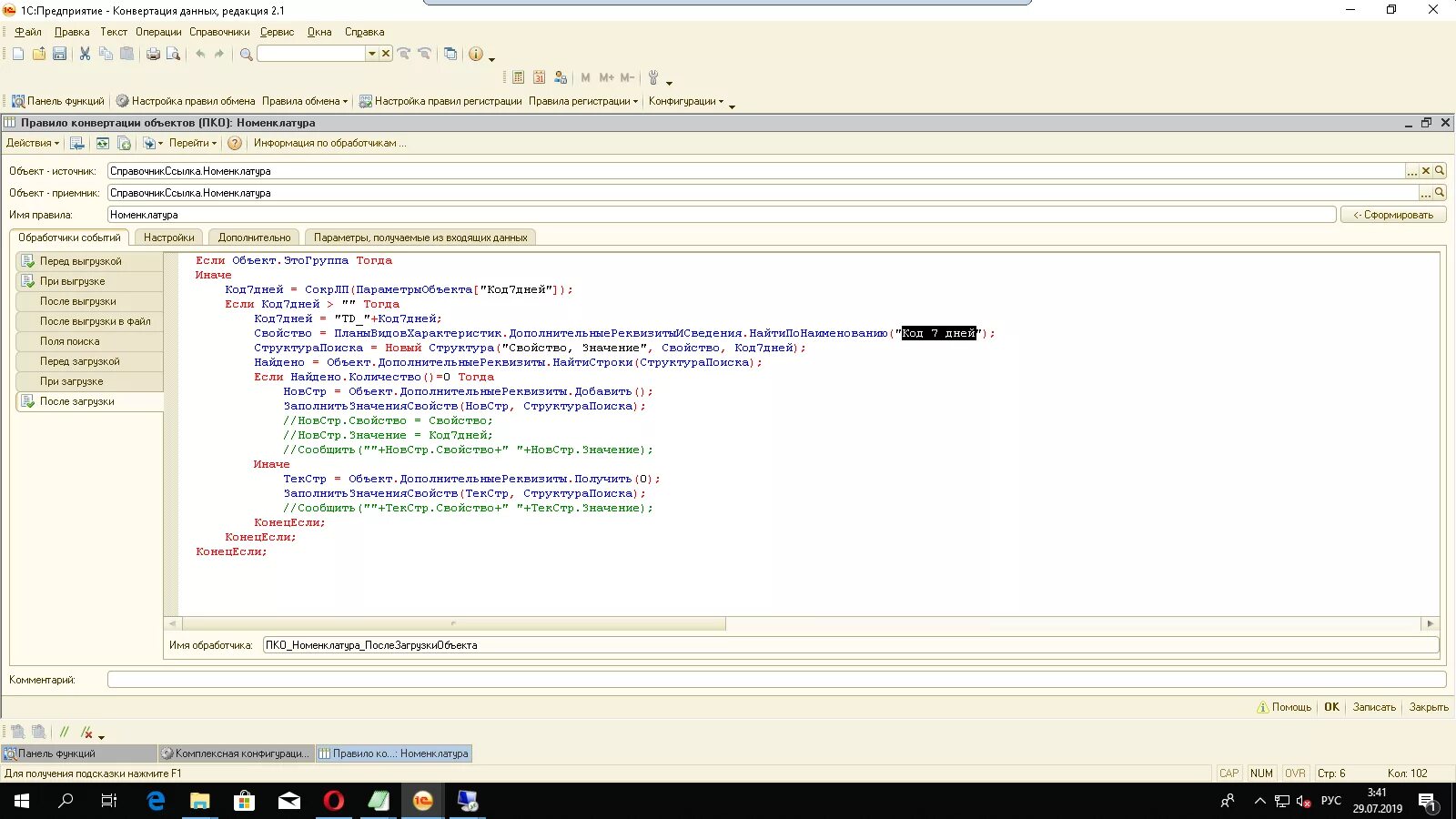Click Панель функций in toolbar
Image resolution: width=1456 pixels, height=819 pixels.
pos(58,101)
